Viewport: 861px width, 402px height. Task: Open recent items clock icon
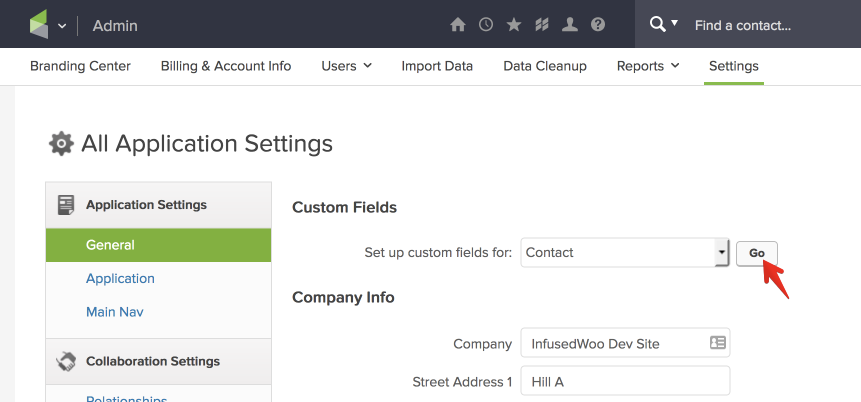485,25
